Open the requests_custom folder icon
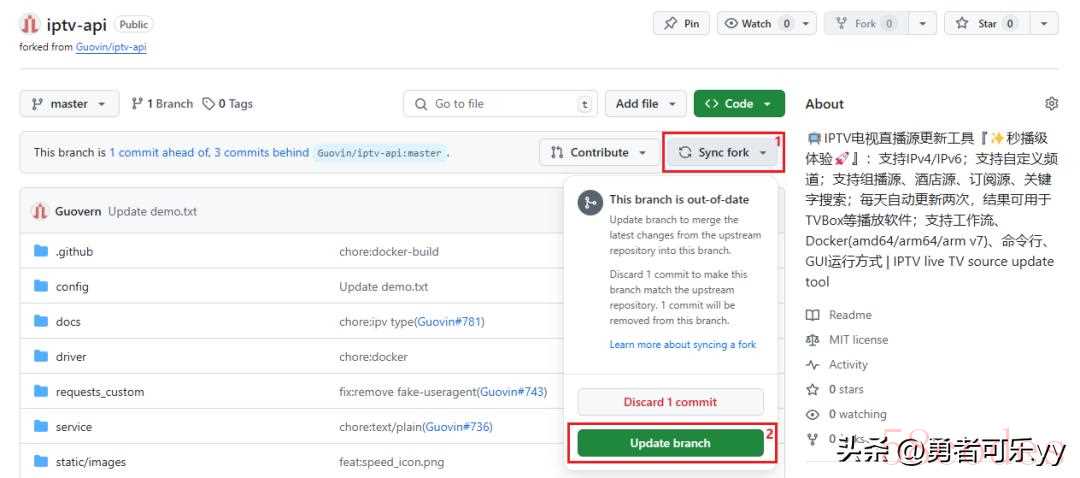 pyautogui.click(x=41, y=391)
